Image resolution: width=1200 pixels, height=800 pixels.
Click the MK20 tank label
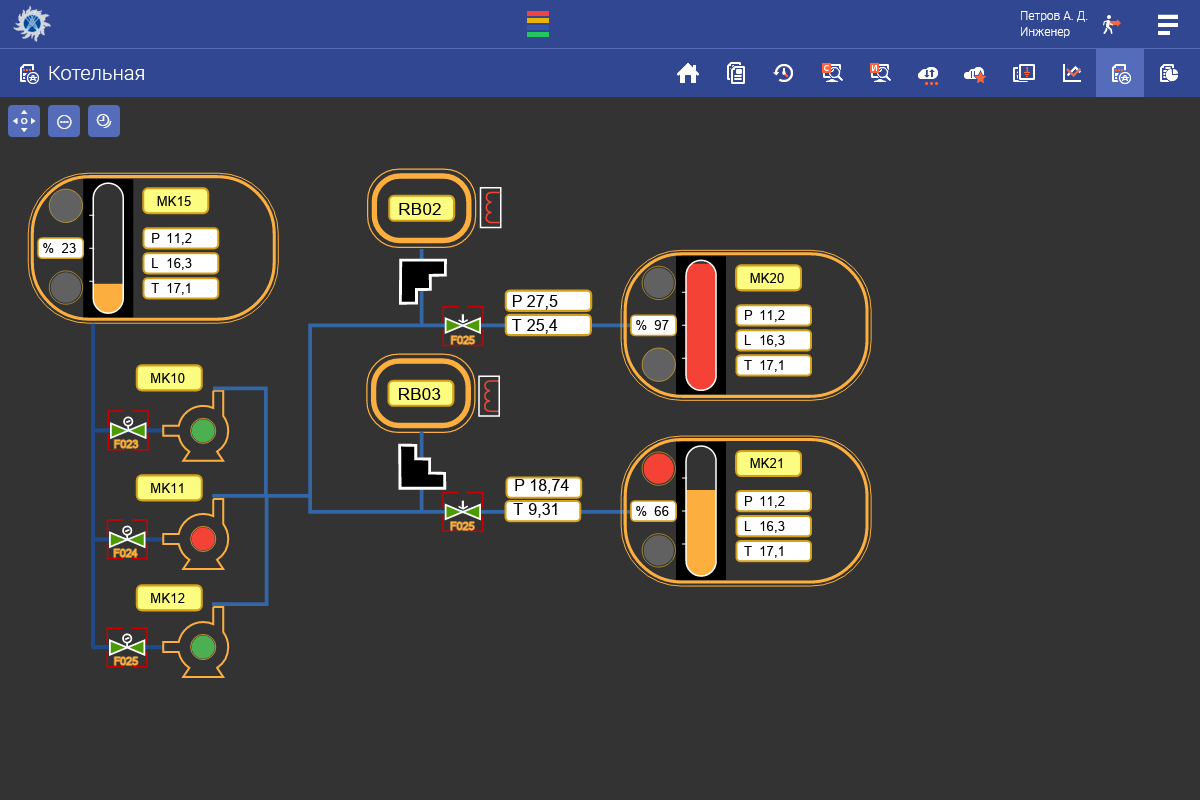click(767, 278)
